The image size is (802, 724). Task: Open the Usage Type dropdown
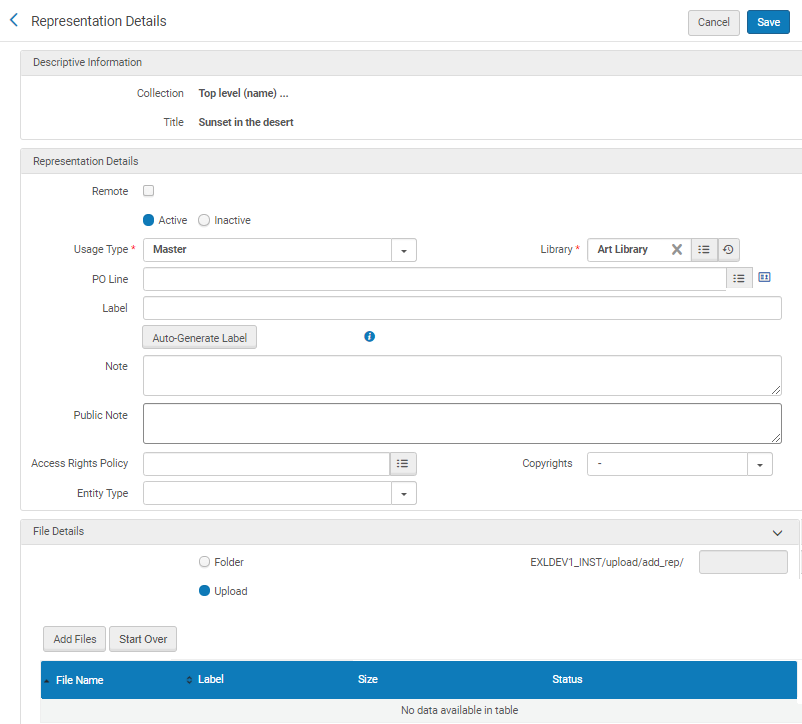click(403, 250)
